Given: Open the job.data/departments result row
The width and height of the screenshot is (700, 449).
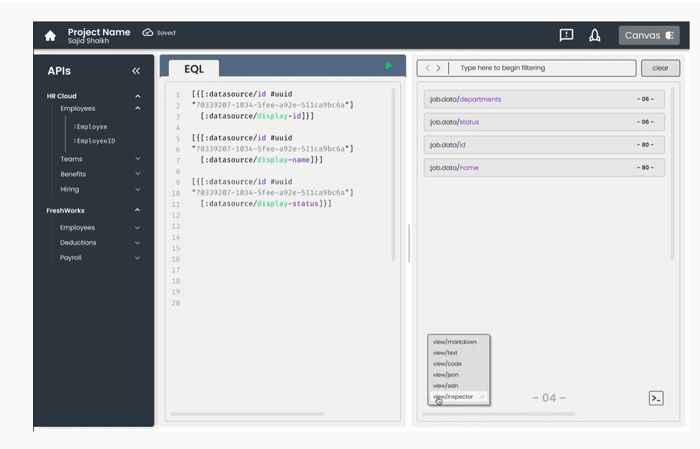Looking at the screenshot, I should [x=544, y=99].
